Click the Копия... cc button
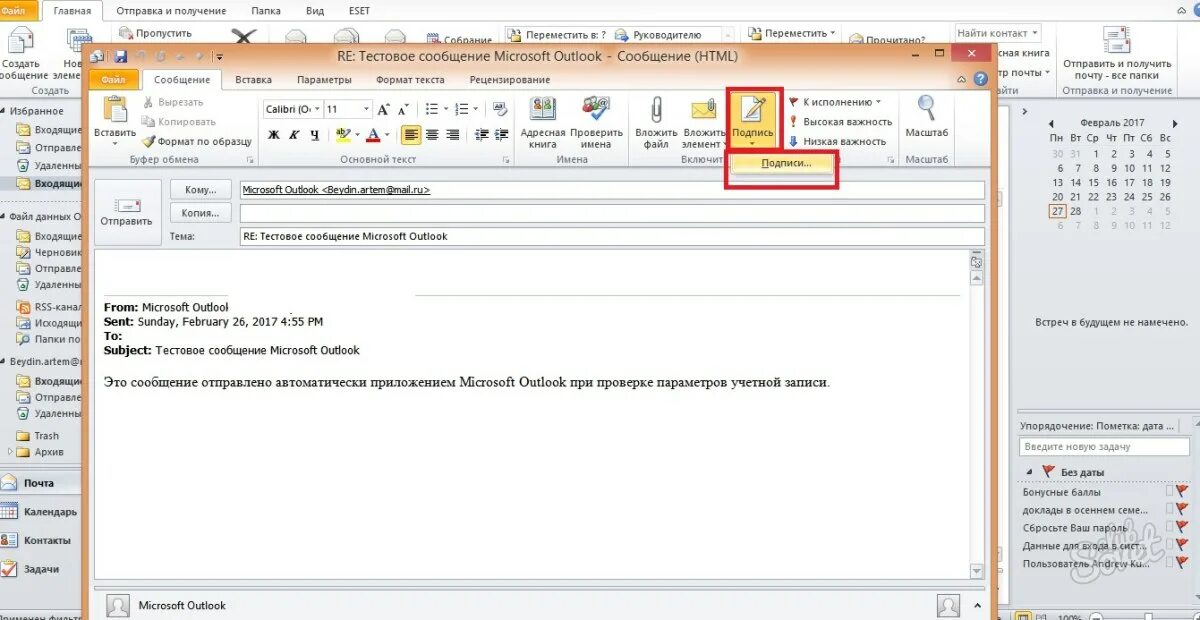The height and width of the screenshot is (620, 1200). click(201, 212)
